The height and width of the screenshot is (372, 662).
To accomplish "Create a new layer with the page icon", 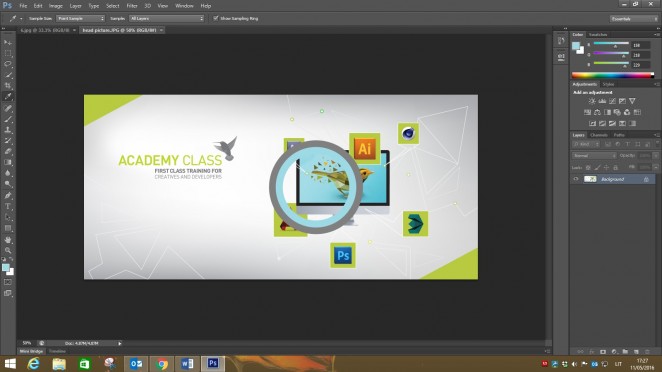I will pos(636,351).
